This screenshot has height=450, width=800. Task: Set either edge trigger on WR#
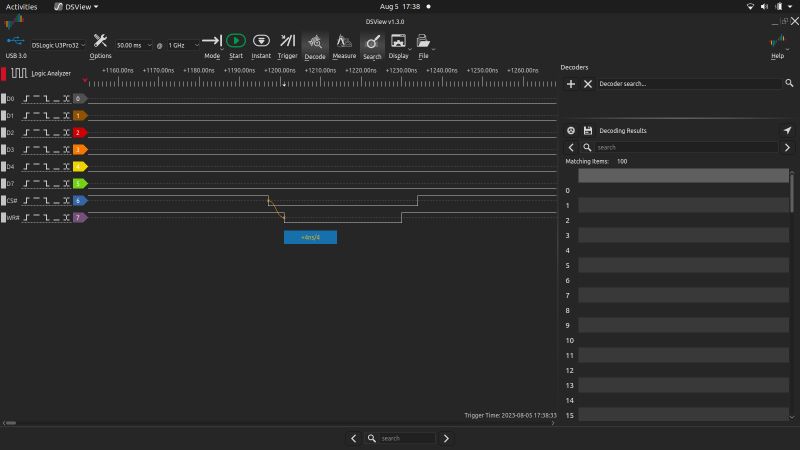pyautogui.click(x=66, y=217)
